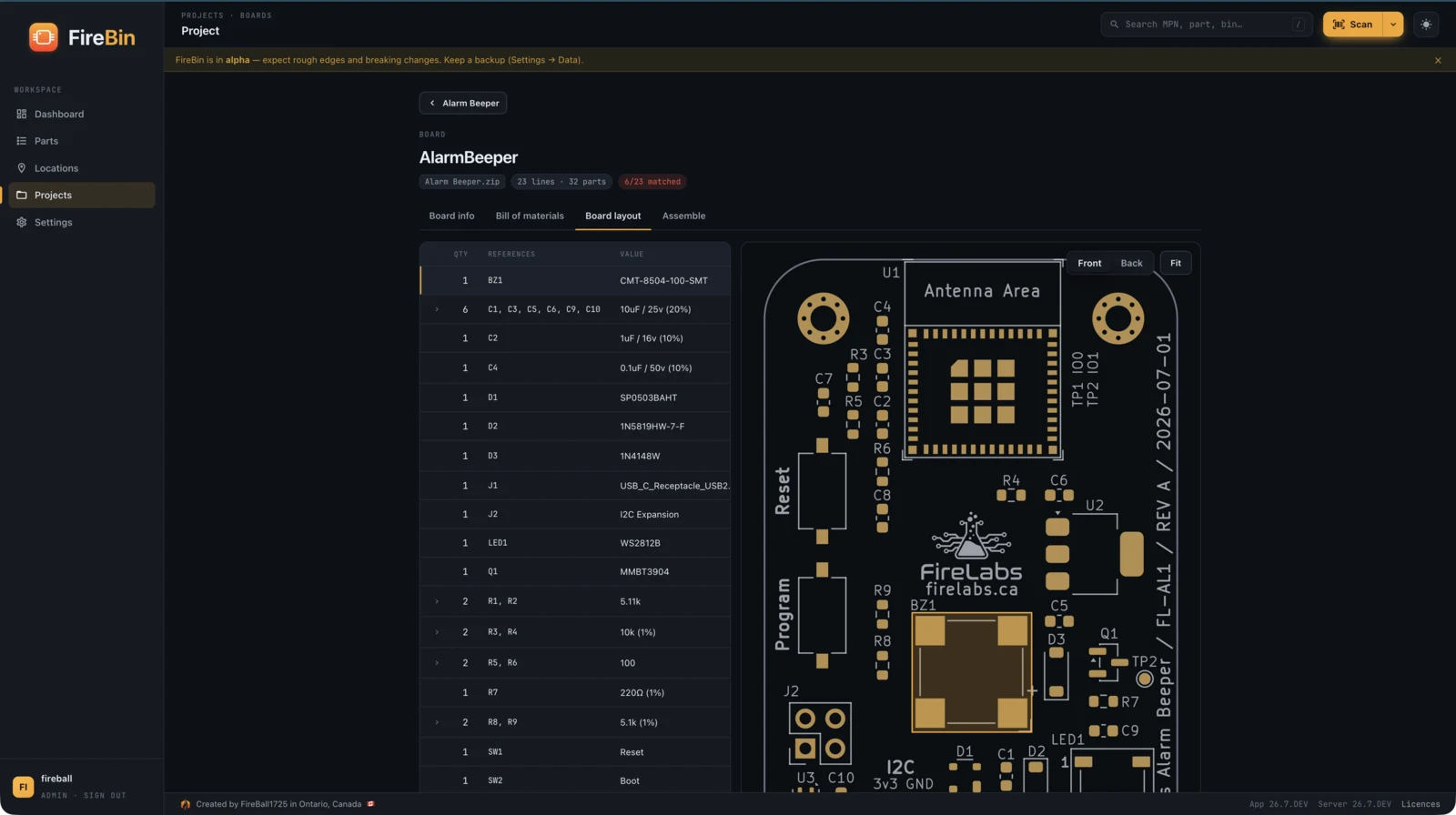1456x815 pixels.
Task: Show the Front side of the board
Action: point(1089,263)
